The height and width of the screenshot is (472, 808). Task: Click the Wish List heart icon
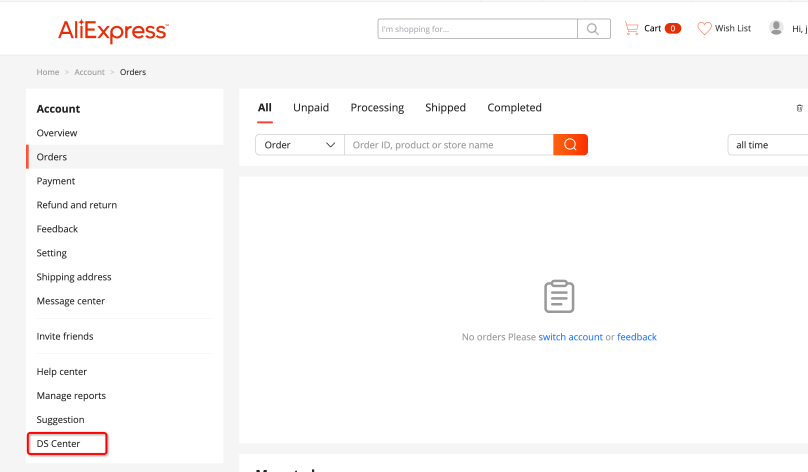(704, 28)
